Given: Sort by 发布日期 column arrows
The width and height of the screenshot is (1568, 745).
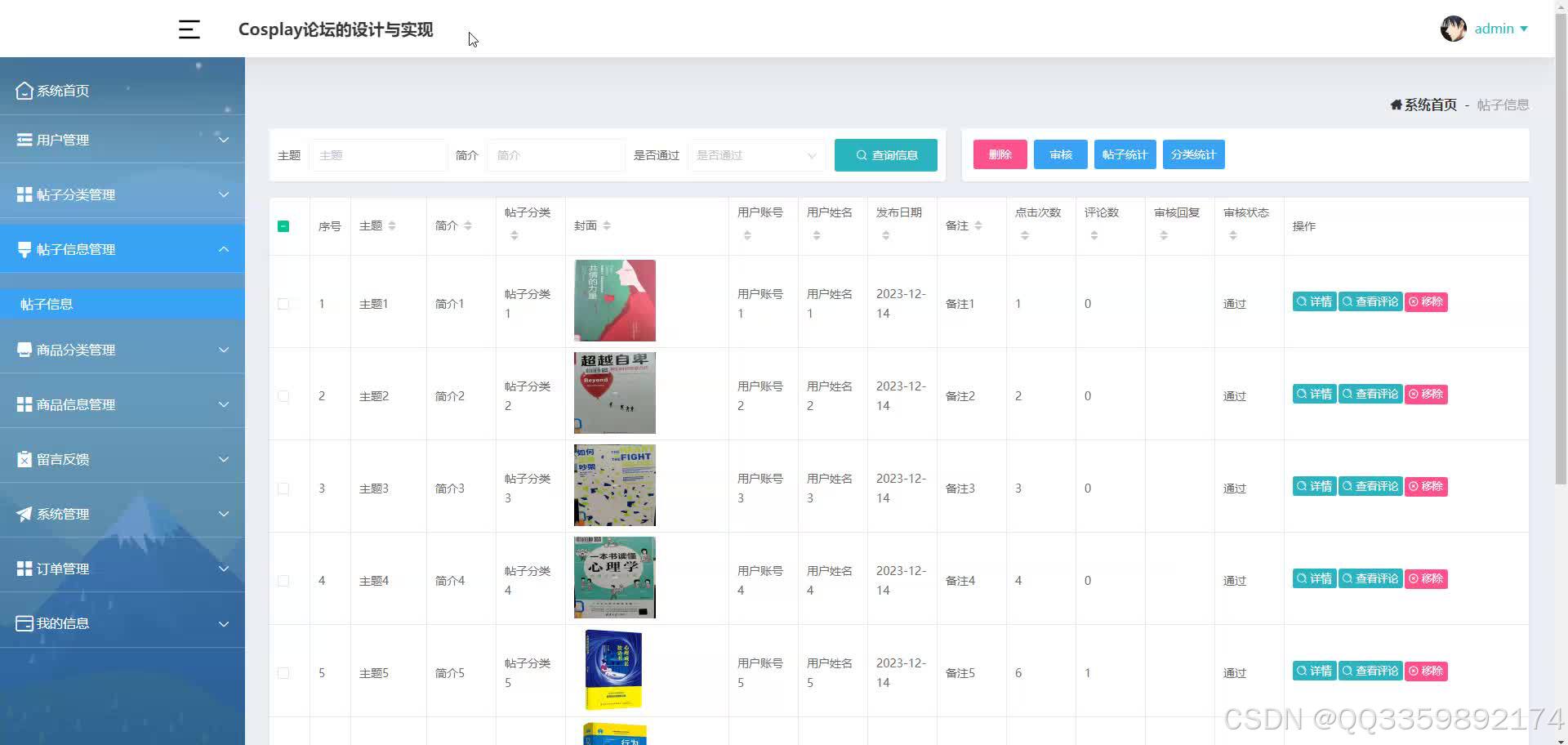Looking at the screenshot, I should coord(886,235).
